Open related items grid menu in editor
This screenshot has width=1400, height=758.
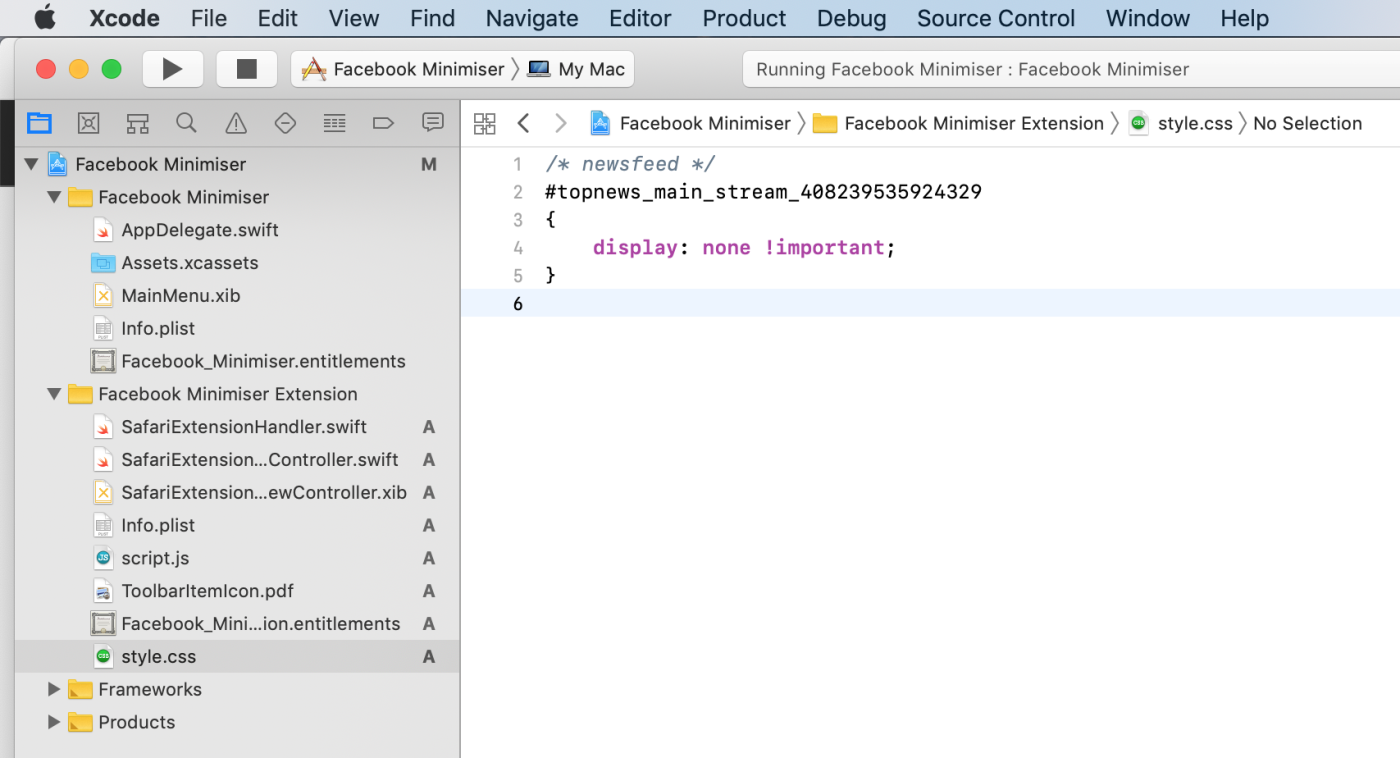coord(485,123)
